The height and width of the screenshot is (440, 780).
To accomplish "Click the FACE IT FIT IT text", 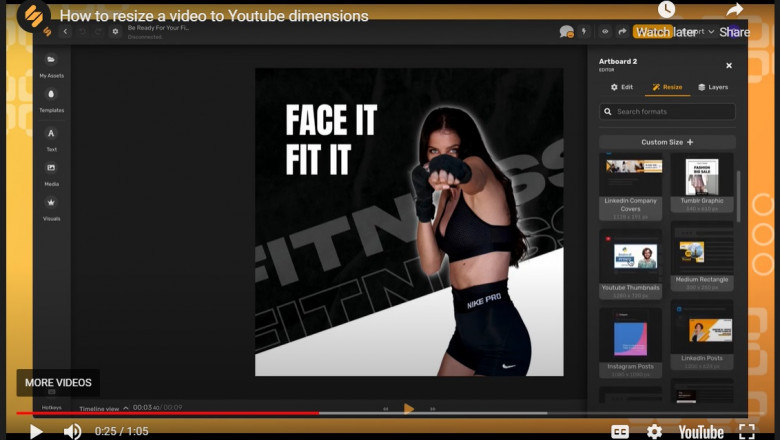I will click(x=331, y=140).
